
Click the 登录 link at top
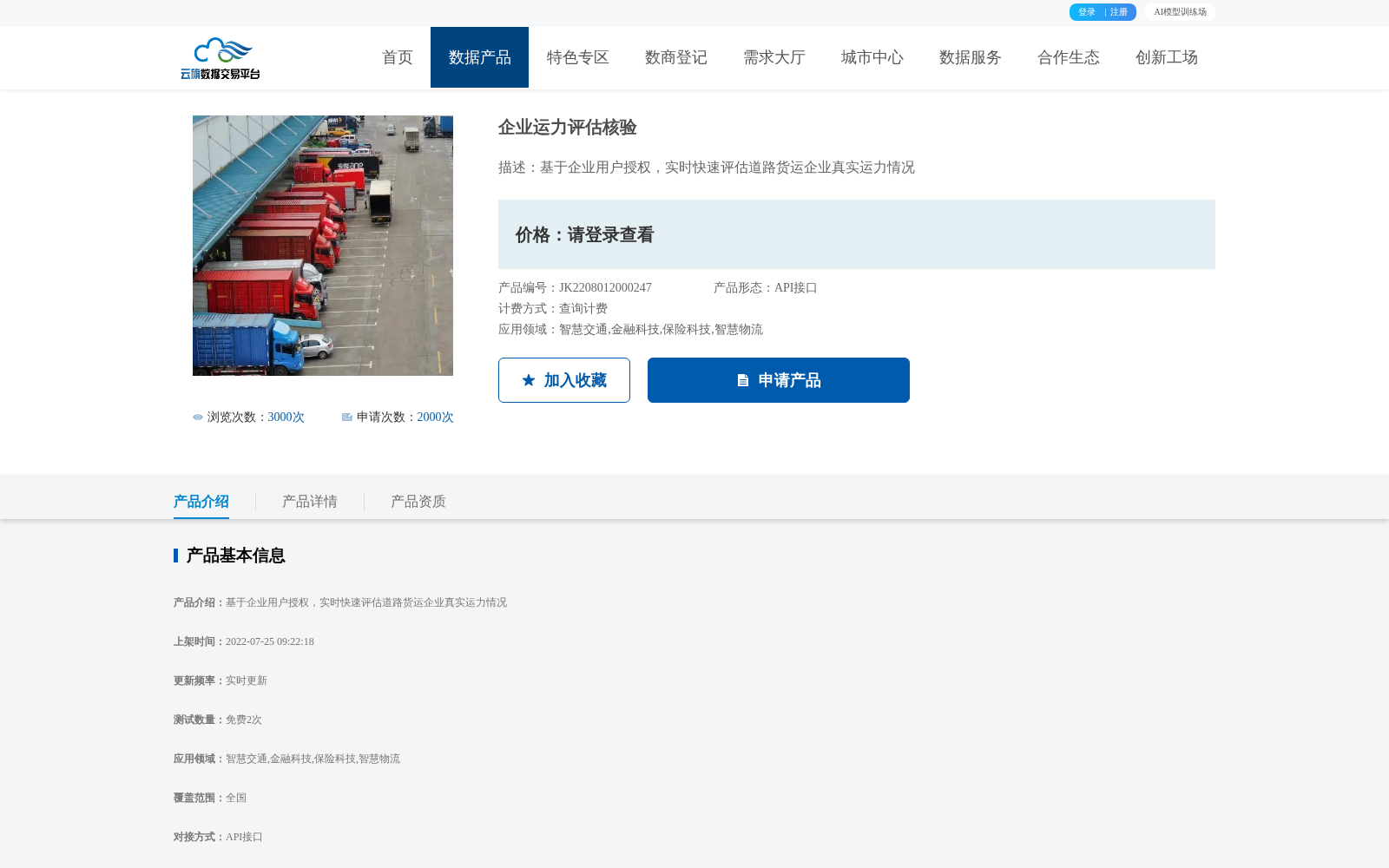[1087, 12]
